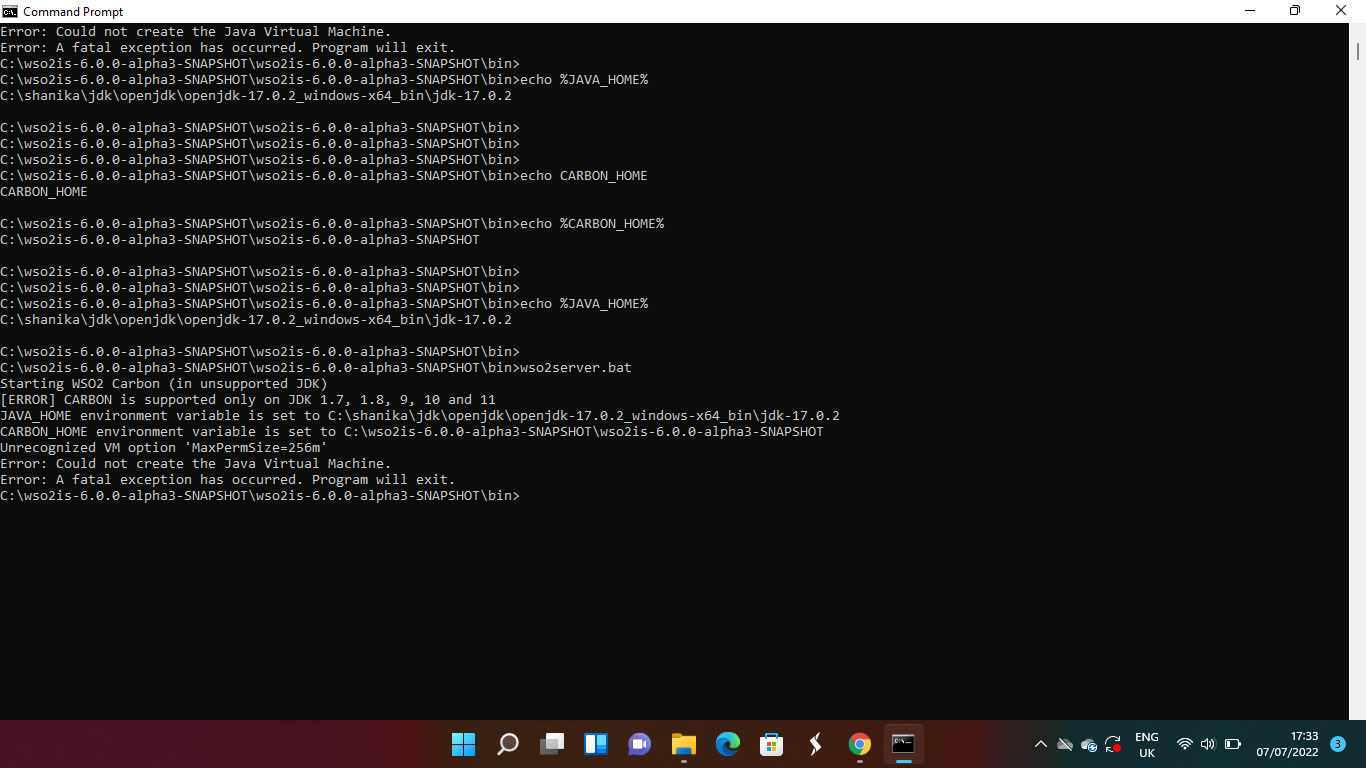Switch to Google Chrome on taskbar

859,744
